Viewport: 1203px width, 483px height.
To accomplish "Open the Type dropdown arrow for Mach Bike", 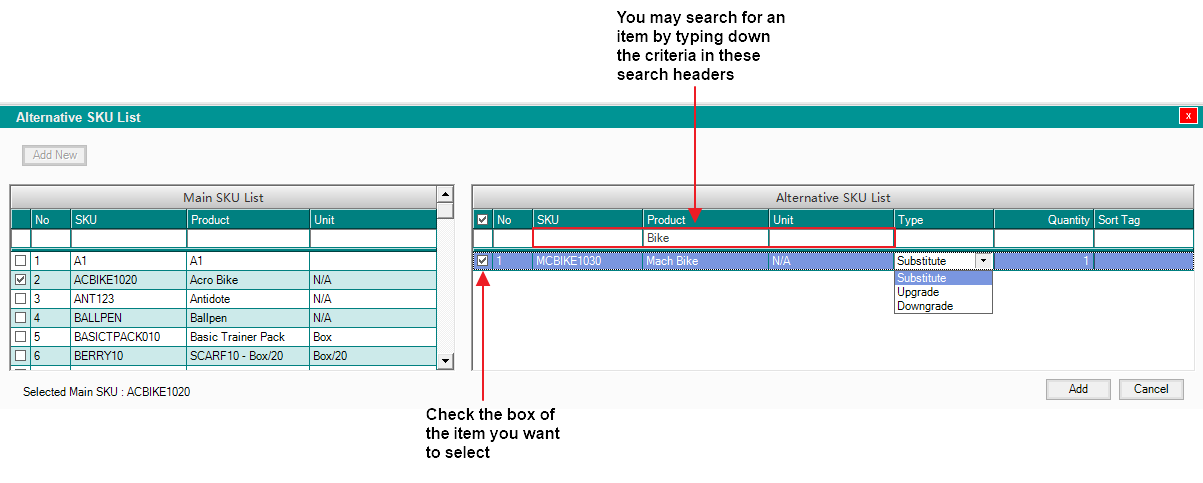I will click(x=983, y=261).
